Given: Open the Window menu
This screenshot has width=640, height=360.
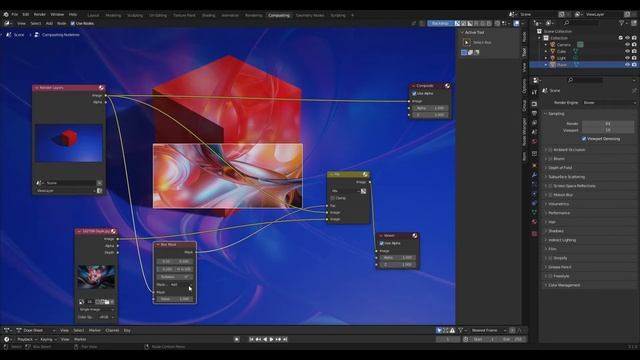Looking at the screenshot, I should click(57, 14).
